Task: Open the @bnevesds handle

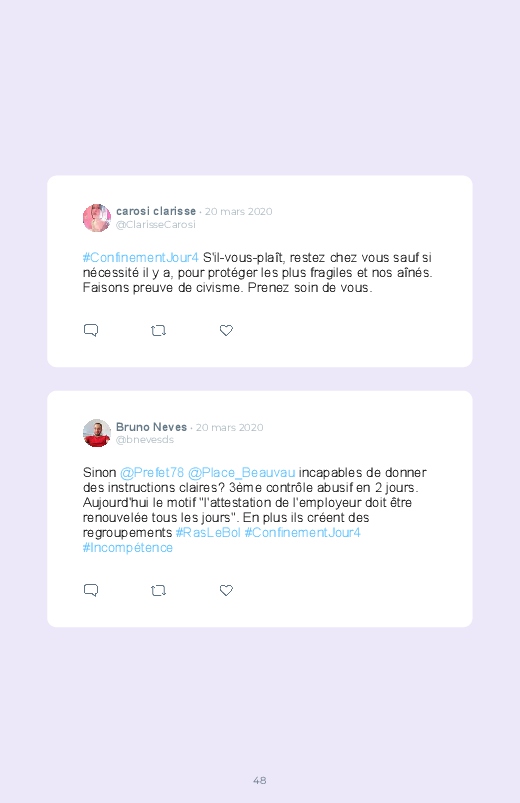Action: [145, 439]
